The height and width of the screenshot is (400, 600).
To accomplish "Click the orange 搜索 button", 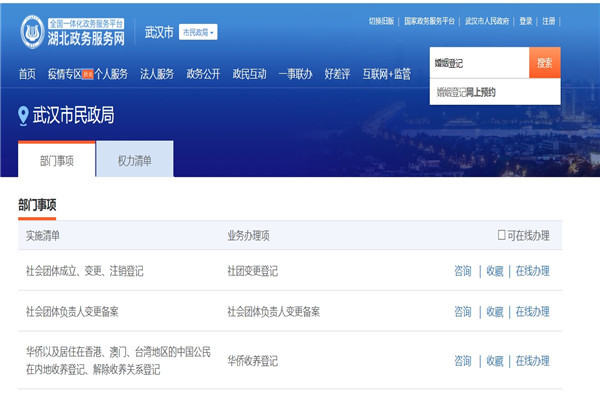I will [545, 63].
